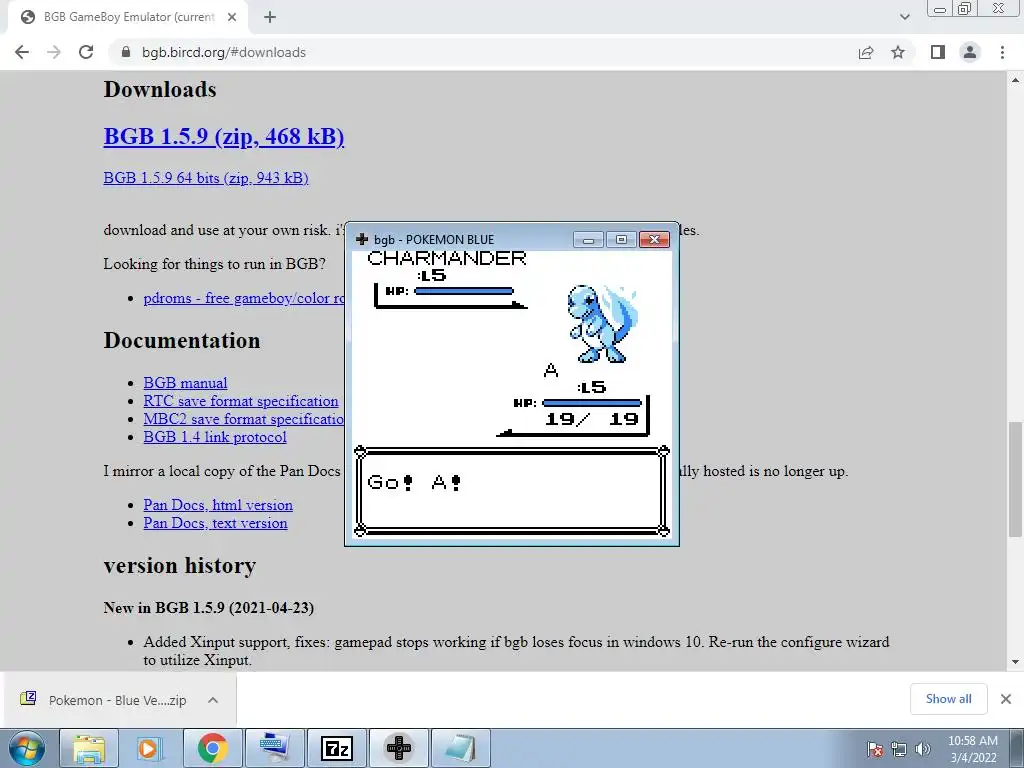The image size is (1024, 768).
Task: Switch to Chrome in the taskbar
Action: point(212,748)
